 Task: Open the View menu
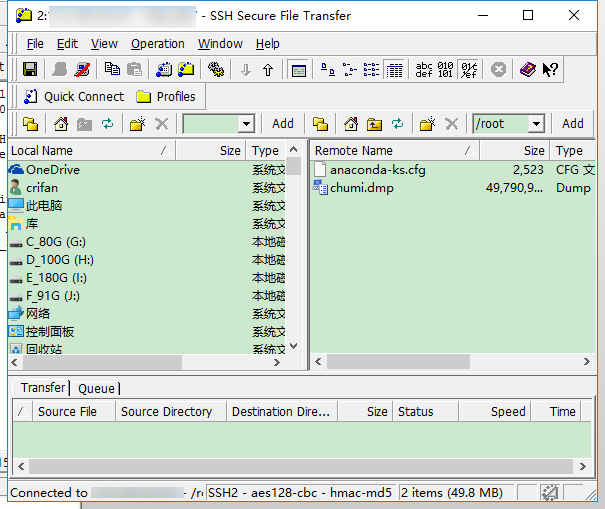click(104, 44)
